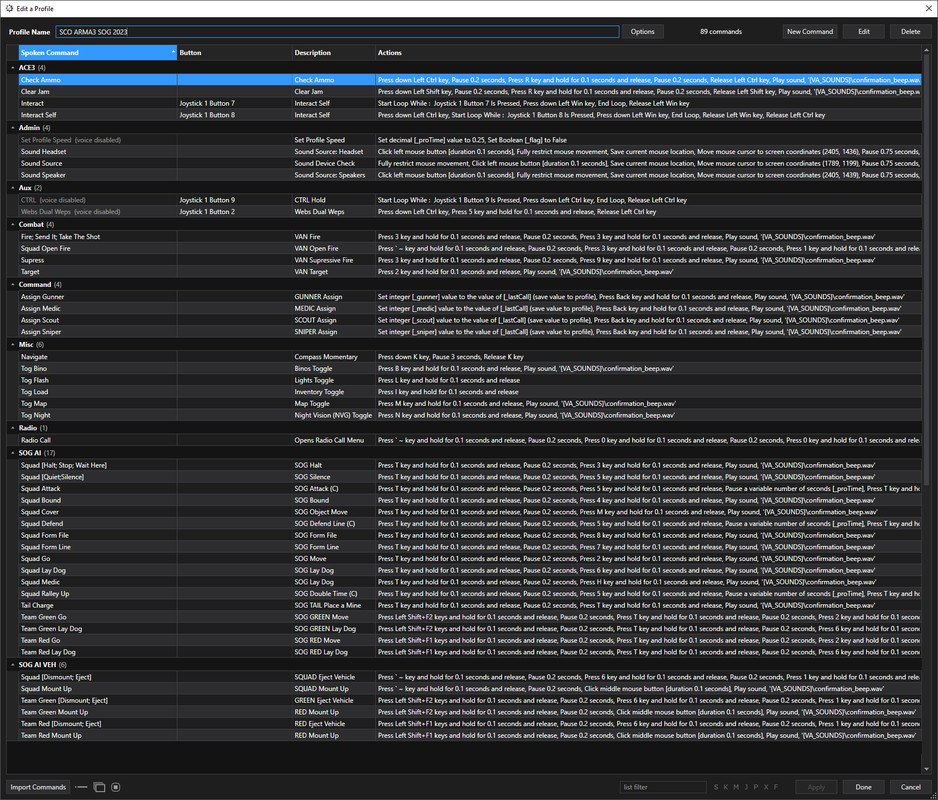Image resolution: width=938 pixels, height=800 pixels.
Task: Click the Edit button
Action: pyautogui.click(x=864, y=32)
